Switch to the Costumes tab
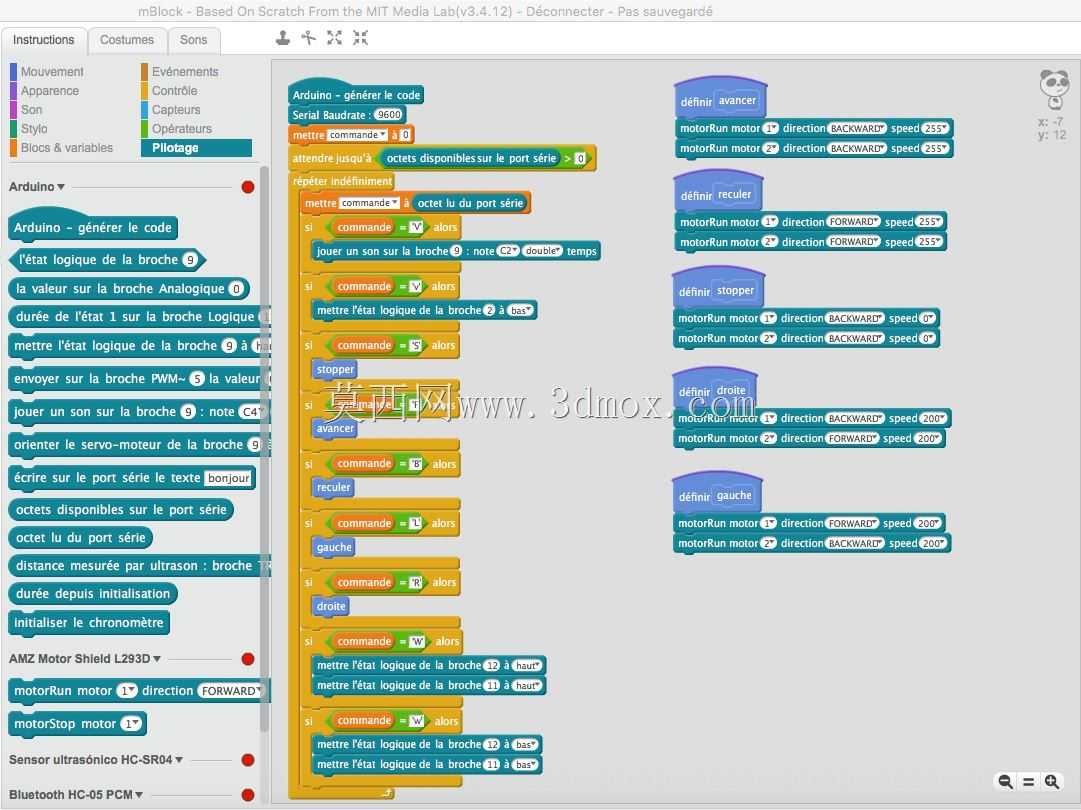 coord(127,40)
